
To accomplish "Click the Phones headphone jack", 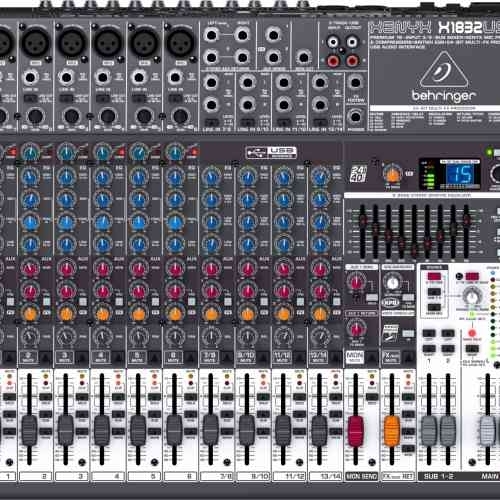I will (355, 117).
